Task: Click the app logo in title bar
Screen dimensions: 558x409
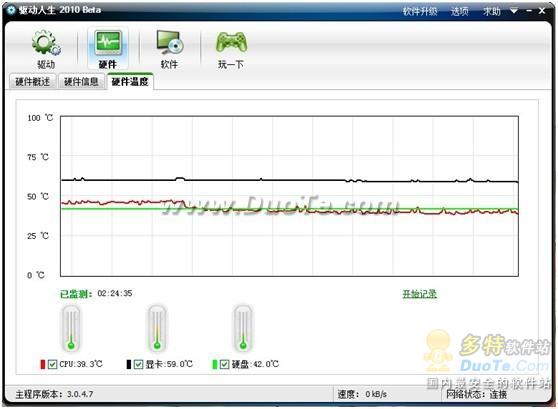Action: [11, 10]
